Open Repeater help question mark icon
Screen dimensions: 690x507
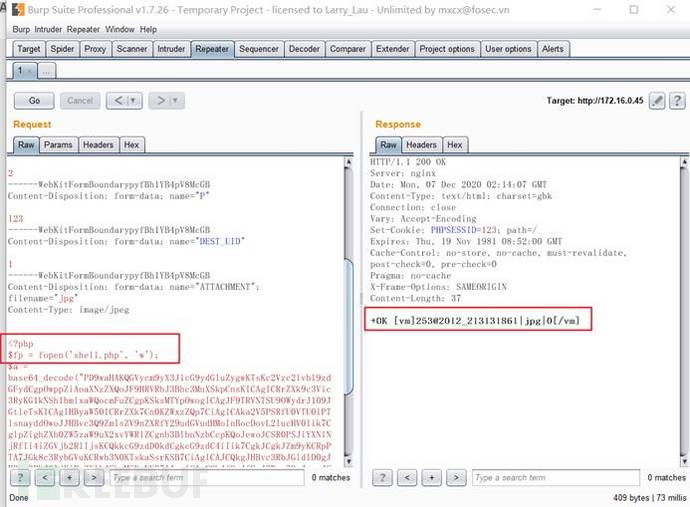(x=677, y=100)
